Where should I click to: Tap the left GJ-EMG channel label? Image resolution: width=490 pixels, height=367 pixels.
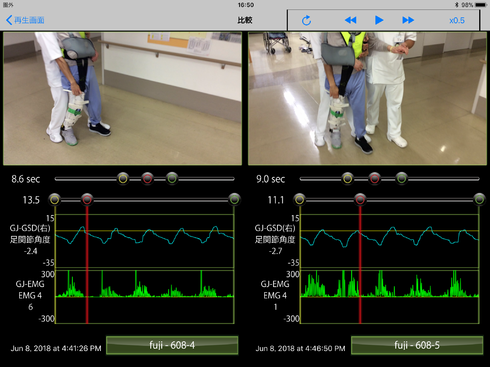click(x=30, y=284)
